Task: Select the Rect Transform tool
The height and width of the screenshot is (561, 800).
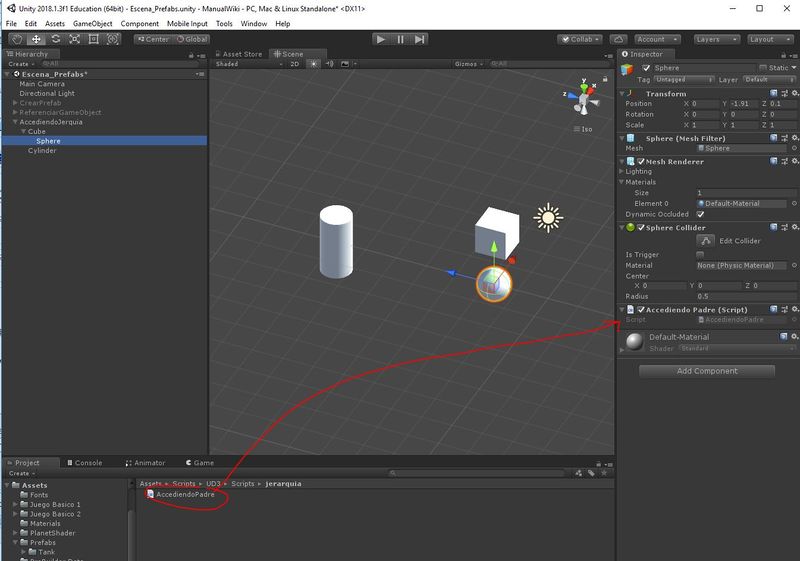Action: [93, 39]
